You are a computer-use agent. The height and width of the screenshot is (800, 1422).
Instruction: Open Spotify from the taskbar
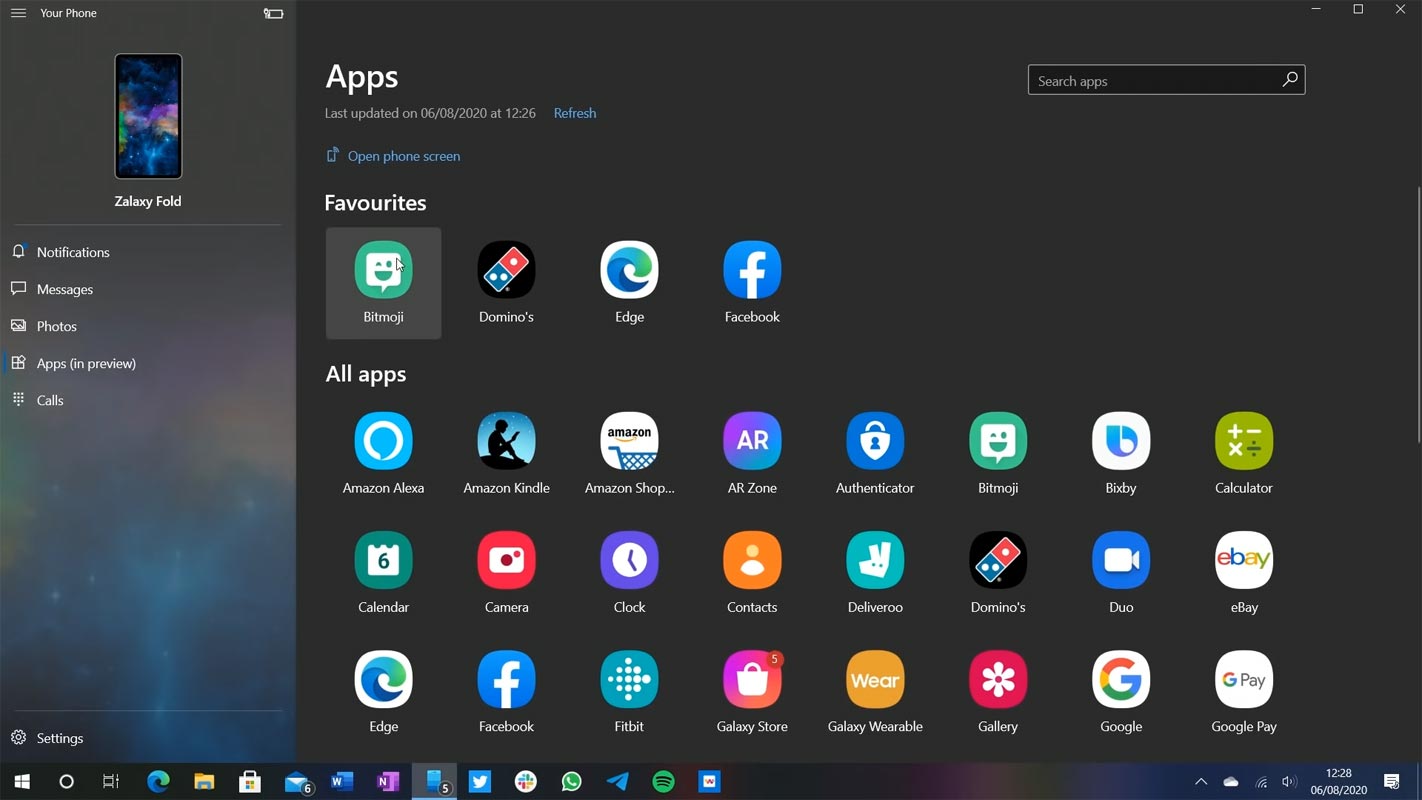(663, 781)
